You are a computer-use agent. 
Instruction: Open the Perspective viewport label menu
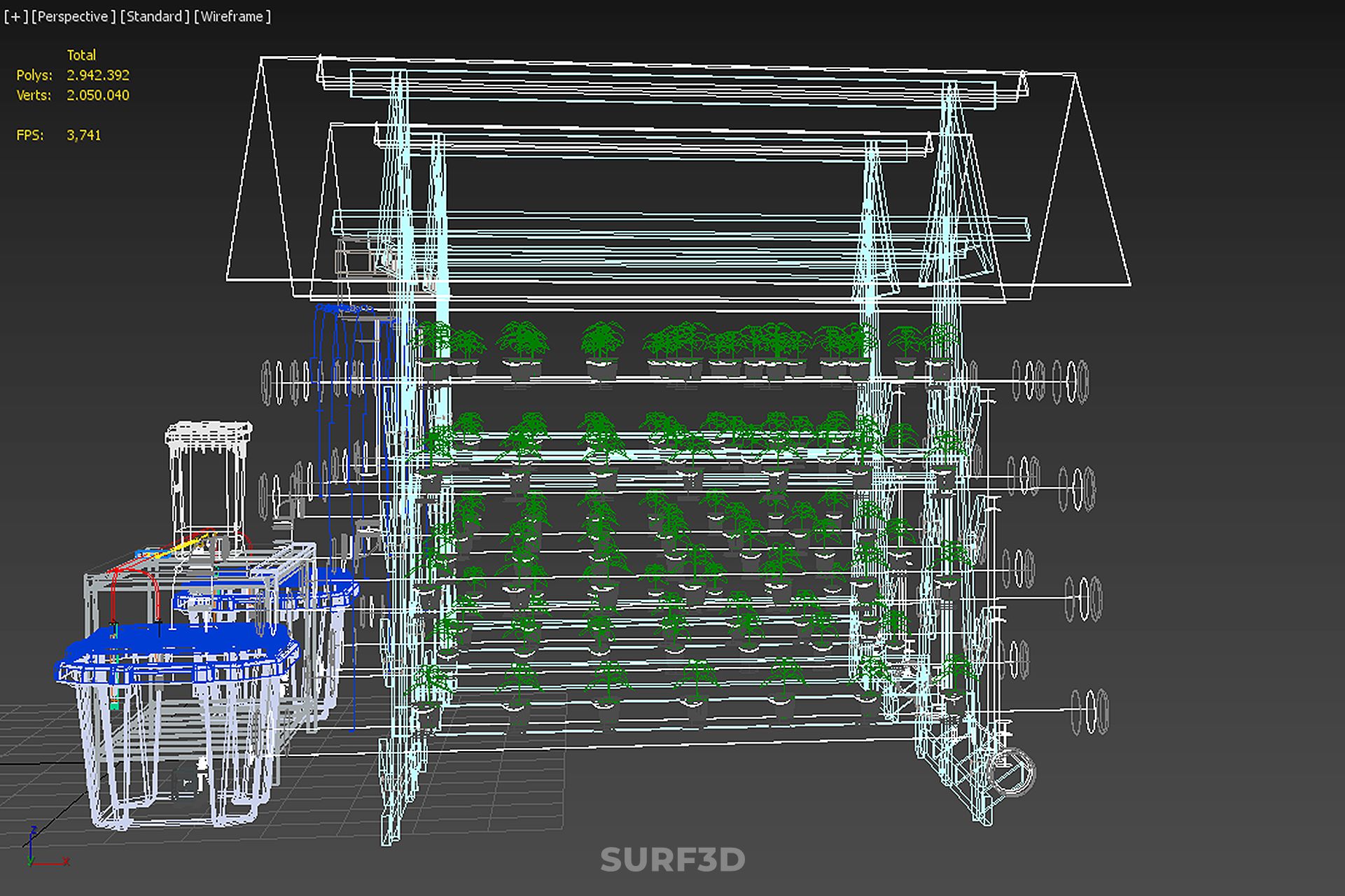point(74,16)
